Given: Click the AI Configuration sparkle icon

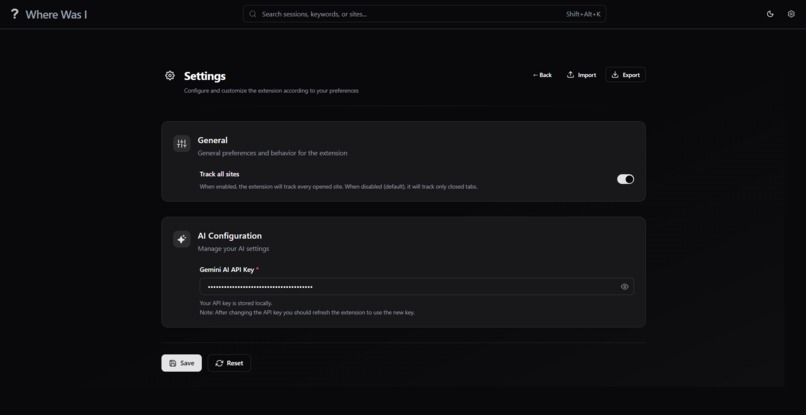Looking at the screenshot, I should point(181,239).
